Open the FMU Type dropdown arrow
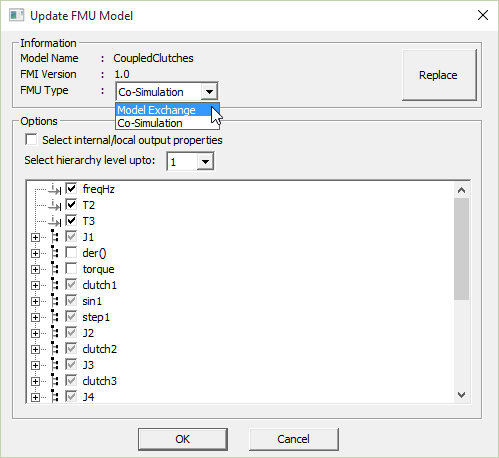The height and width of the screenshot is (458, 499). pyautogui.click(x=209, y=91)
